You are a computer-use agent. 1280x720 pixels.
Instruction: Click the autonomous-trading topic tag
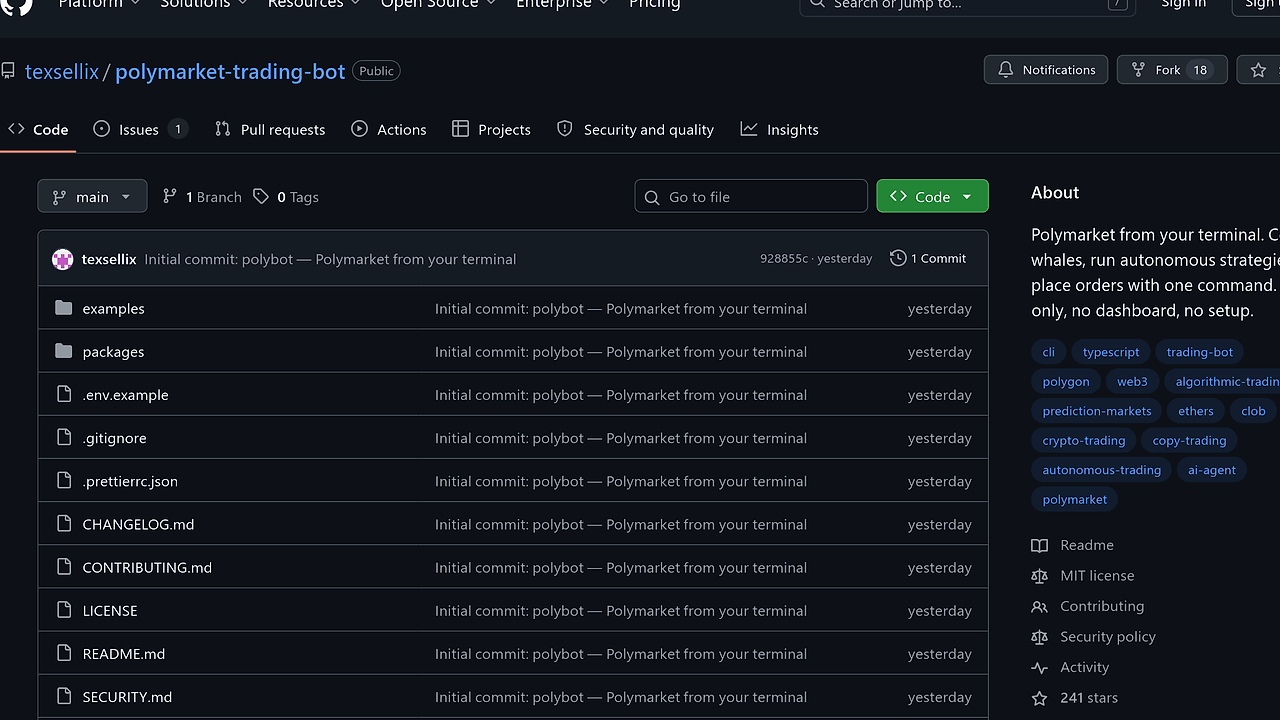coord(1102,470)
